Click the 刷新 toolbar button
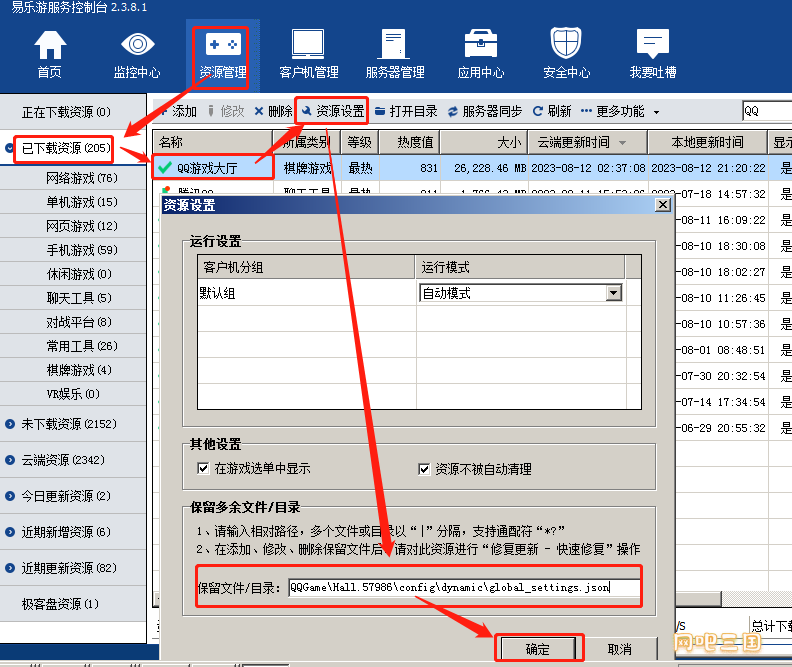Screen dimensions: 792x667 click(x=552, y=111)
